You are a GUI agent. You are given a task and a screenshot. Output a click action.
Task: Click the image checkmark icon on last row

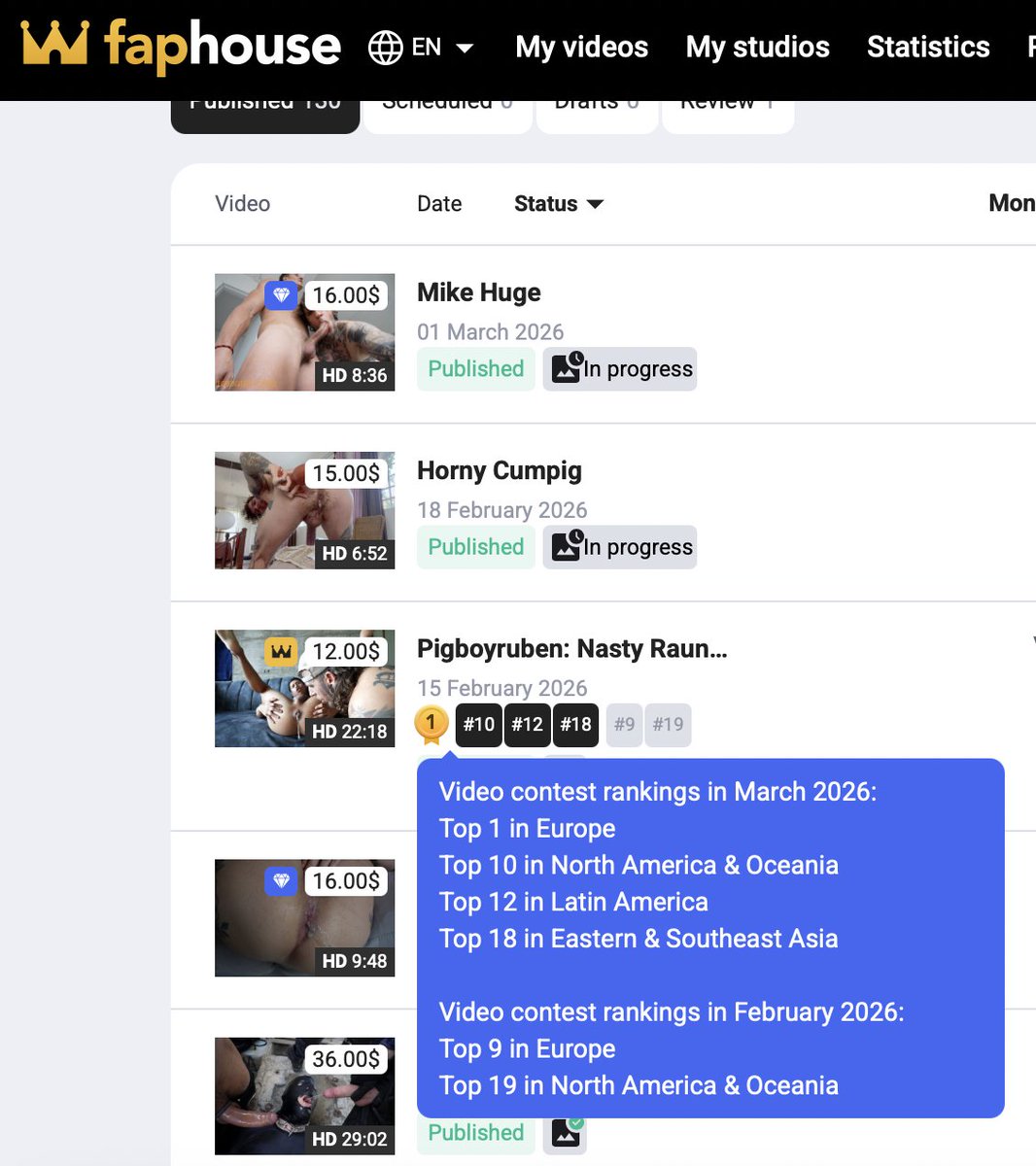(x=567, y=1133)
